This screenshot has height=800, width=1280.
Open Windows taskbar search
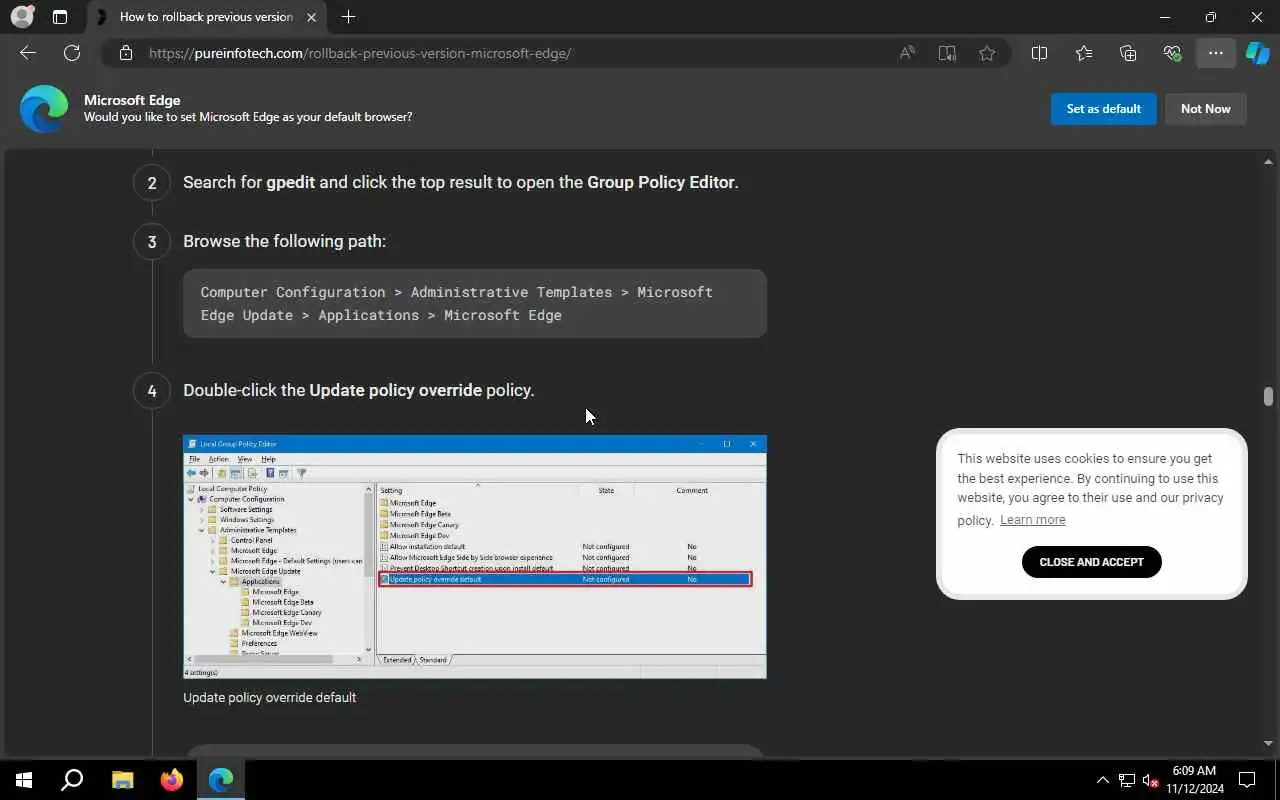(72, 780)
